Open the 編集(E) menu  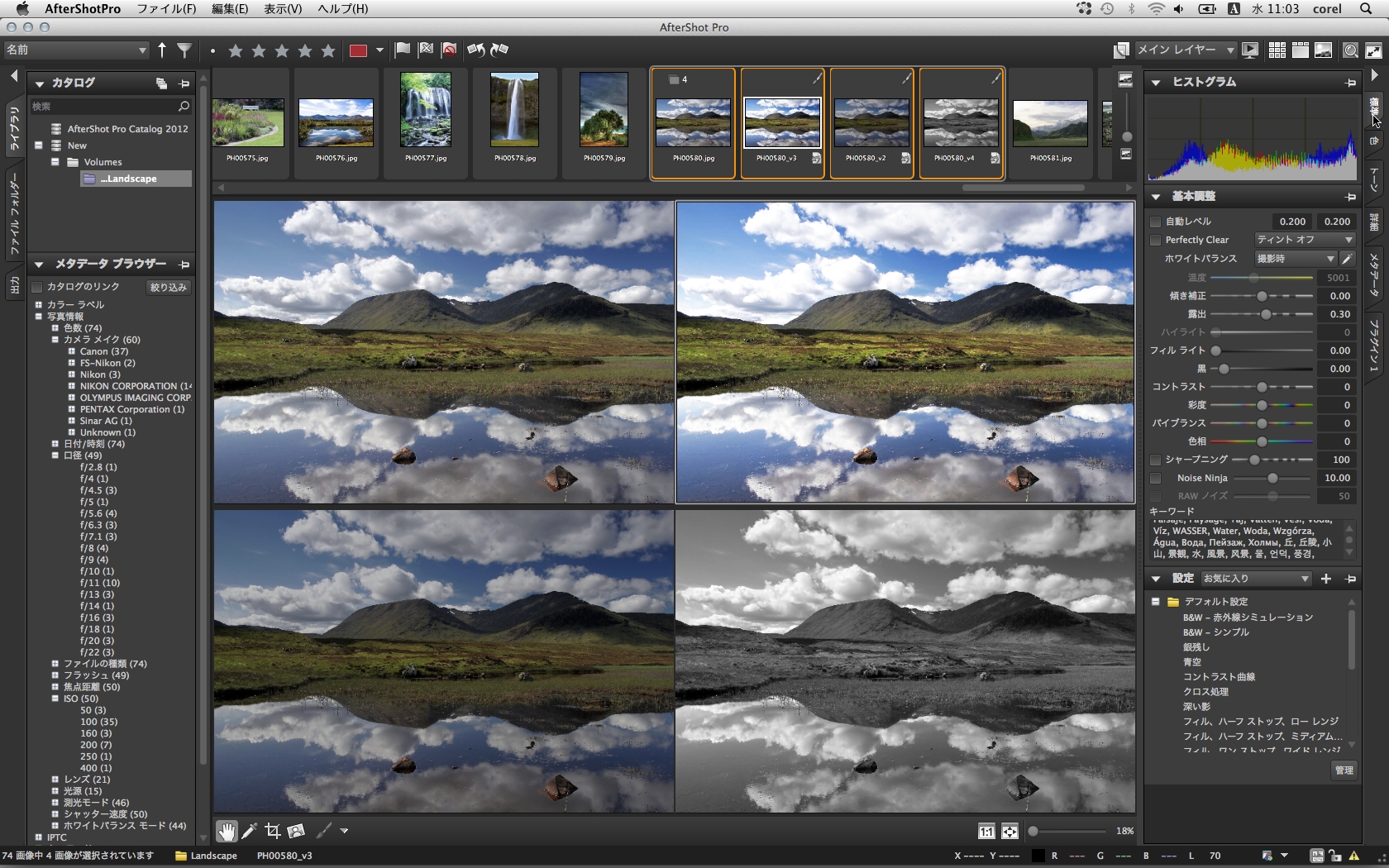tap(230, 9)
